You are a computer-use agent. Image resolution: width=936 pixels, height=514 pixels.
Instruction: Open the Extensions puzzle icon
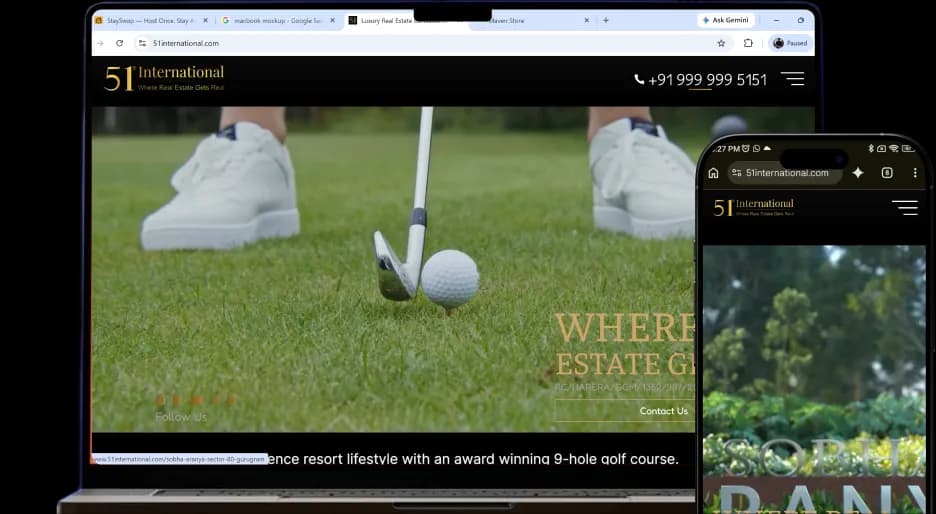[x=748, y=43]
